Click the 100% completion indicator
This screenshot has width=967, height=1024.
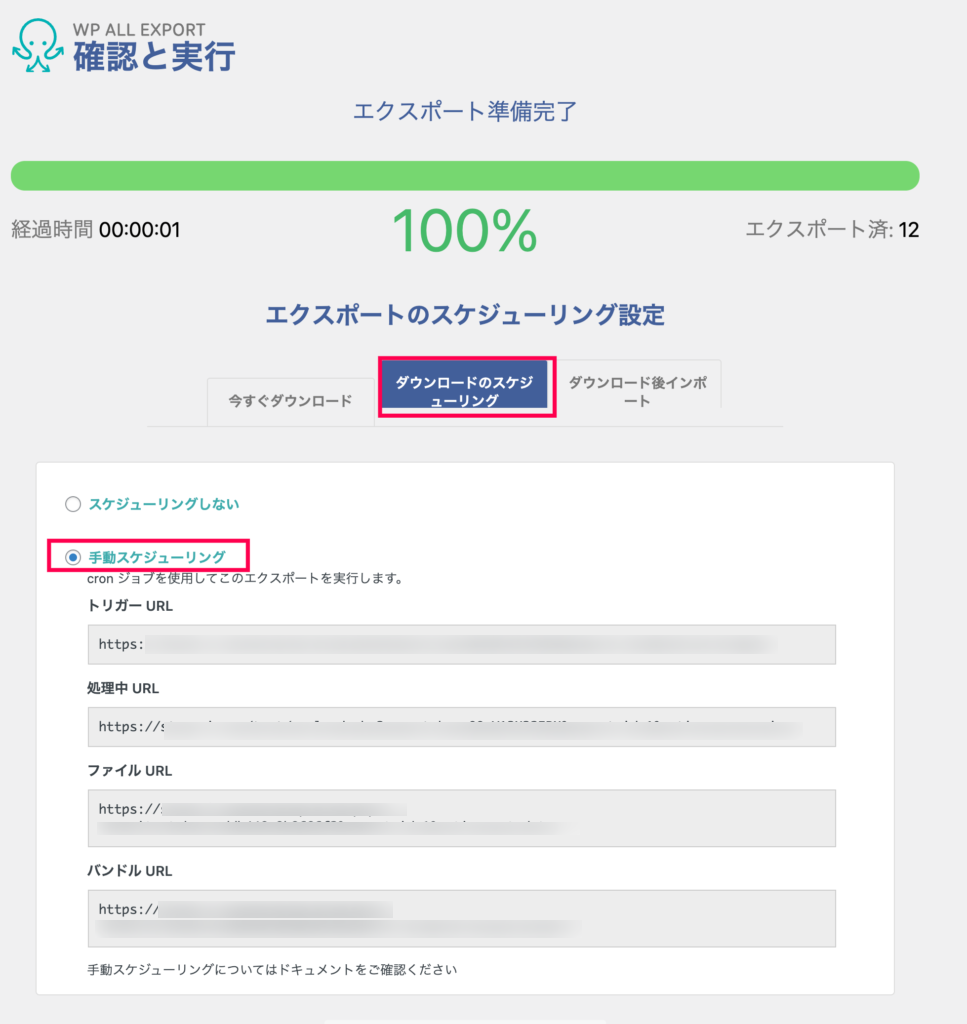pyautogui.click(x=465, y=230)
